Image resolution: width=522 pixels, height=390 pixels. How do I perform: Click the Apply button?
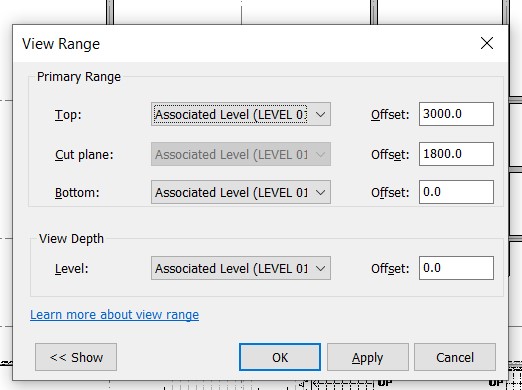coord(367,357)
